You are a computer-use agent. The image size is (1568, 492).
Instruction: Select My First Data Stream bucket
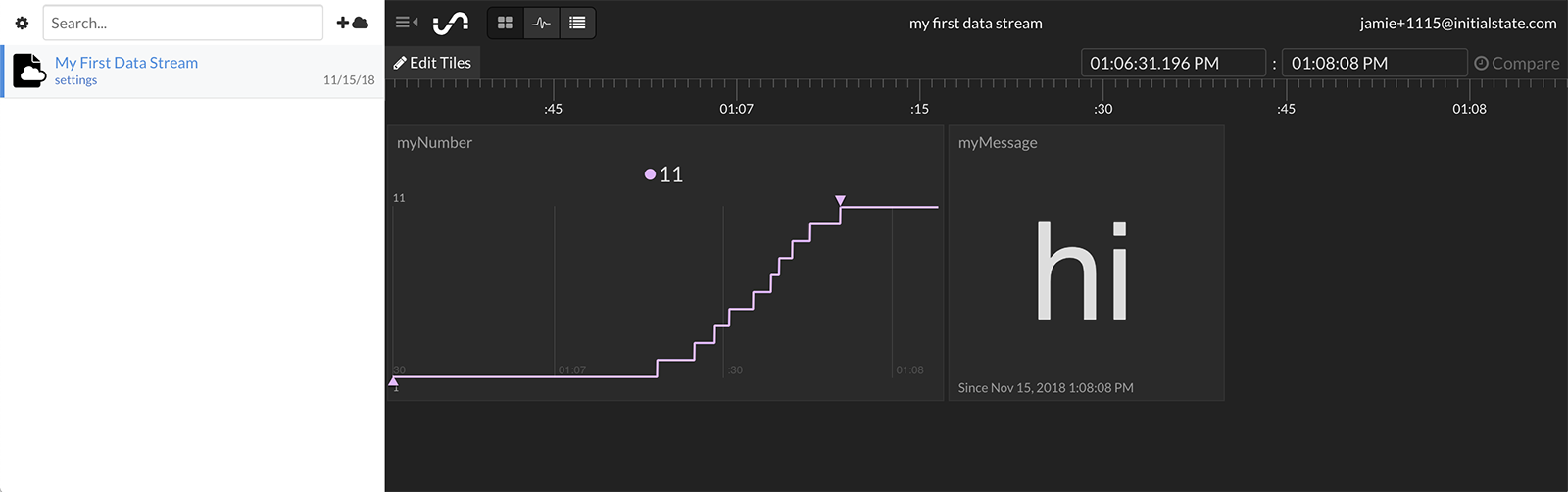click(126, 62)
